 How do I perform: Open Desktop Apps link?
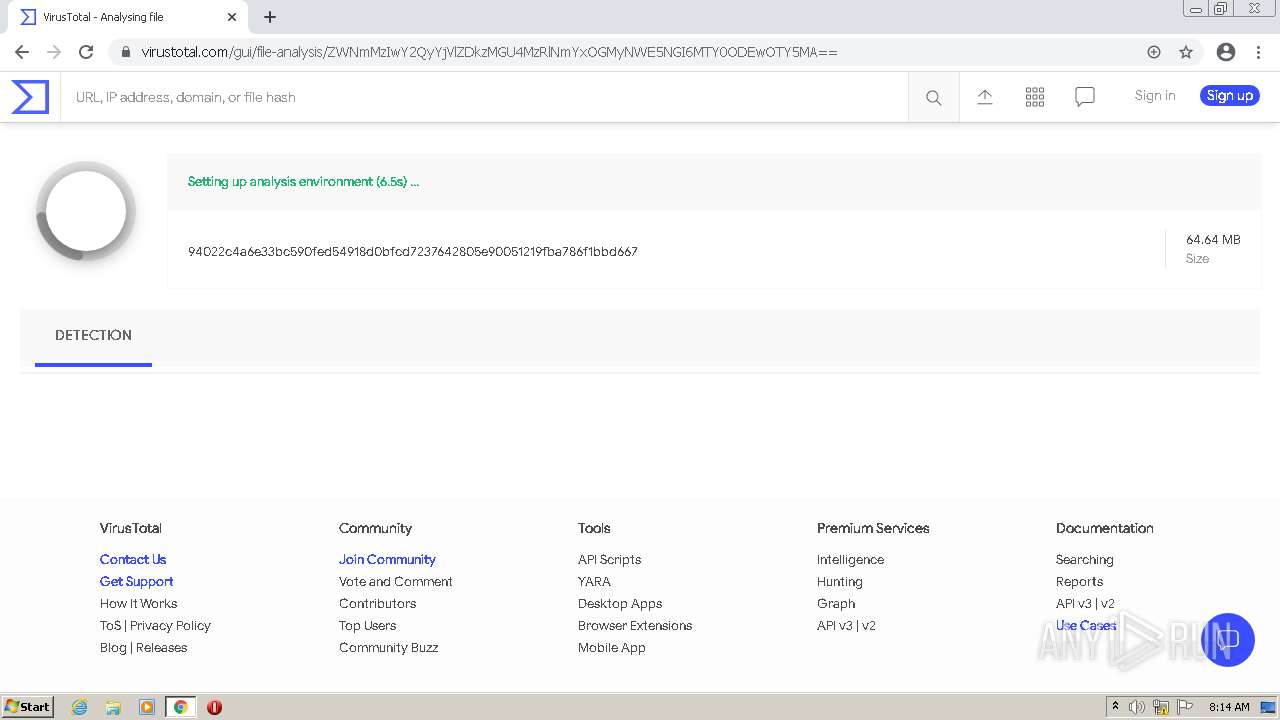point(620,604)
